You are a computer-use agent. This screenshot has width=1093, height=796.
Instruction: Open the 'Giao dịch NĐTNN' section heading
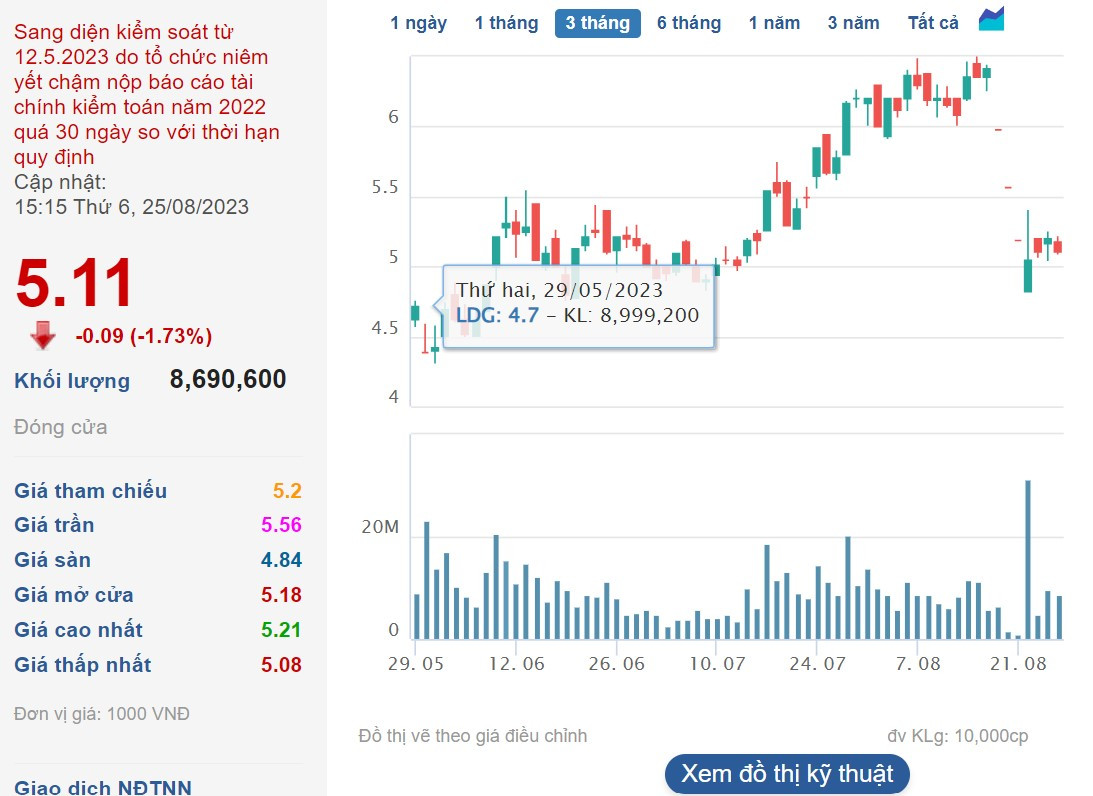click(103, 787)
